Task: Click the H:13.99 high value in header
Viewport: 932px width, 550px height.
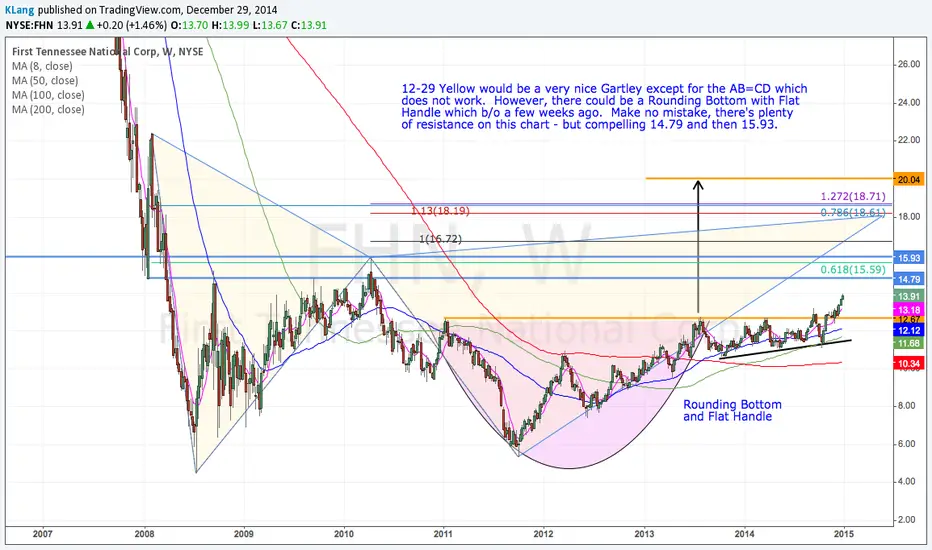Action: (231, 25)
